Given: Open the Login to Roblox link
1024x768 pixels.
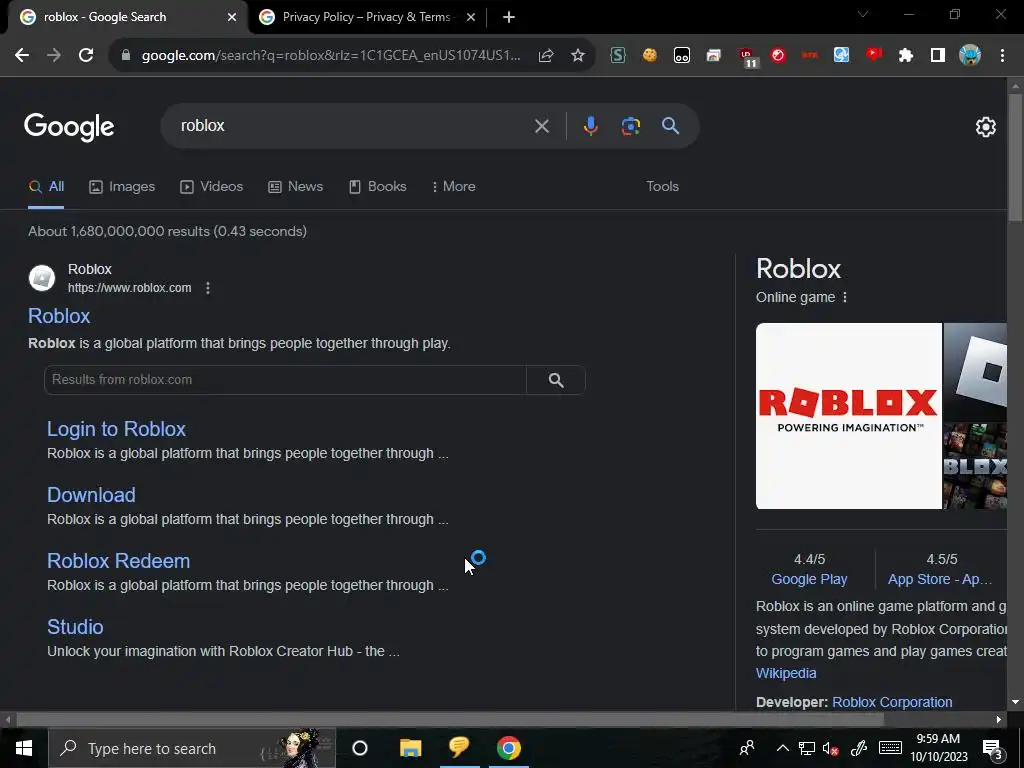Looking at the screenshot, I should [116, 429].
